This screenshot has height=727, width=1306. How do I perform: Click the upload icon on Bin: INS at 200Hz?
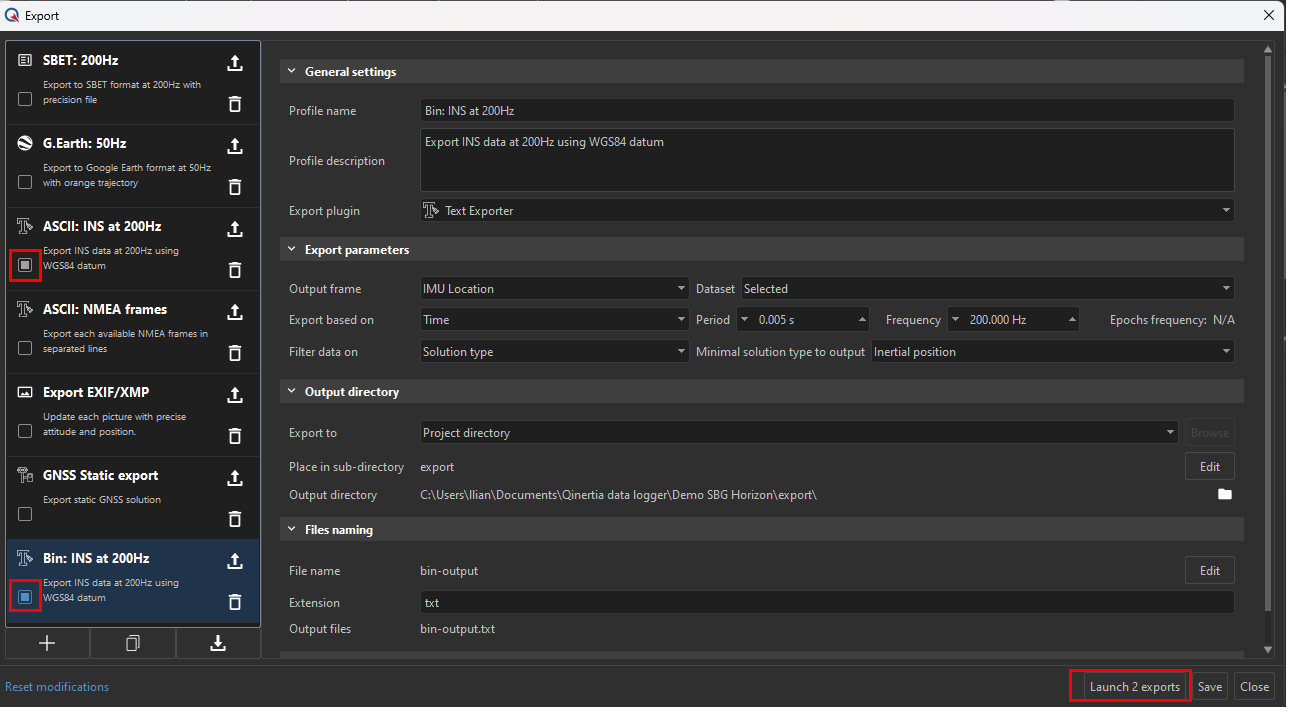tap(235, 561)
